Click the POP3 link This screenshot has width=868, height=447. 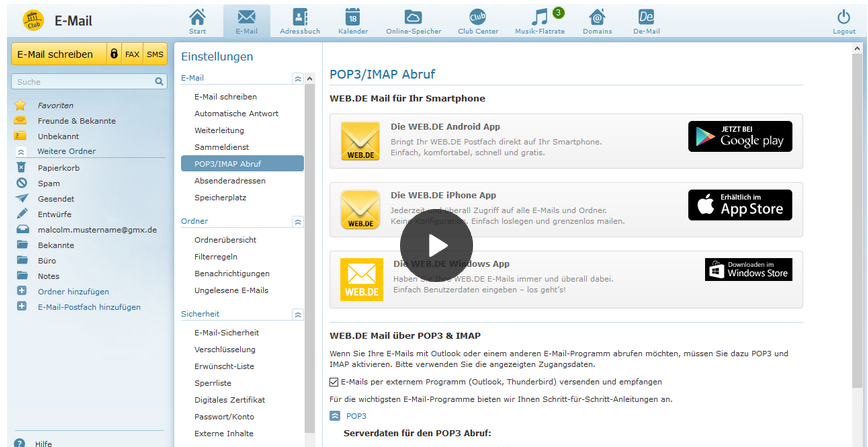356,415
